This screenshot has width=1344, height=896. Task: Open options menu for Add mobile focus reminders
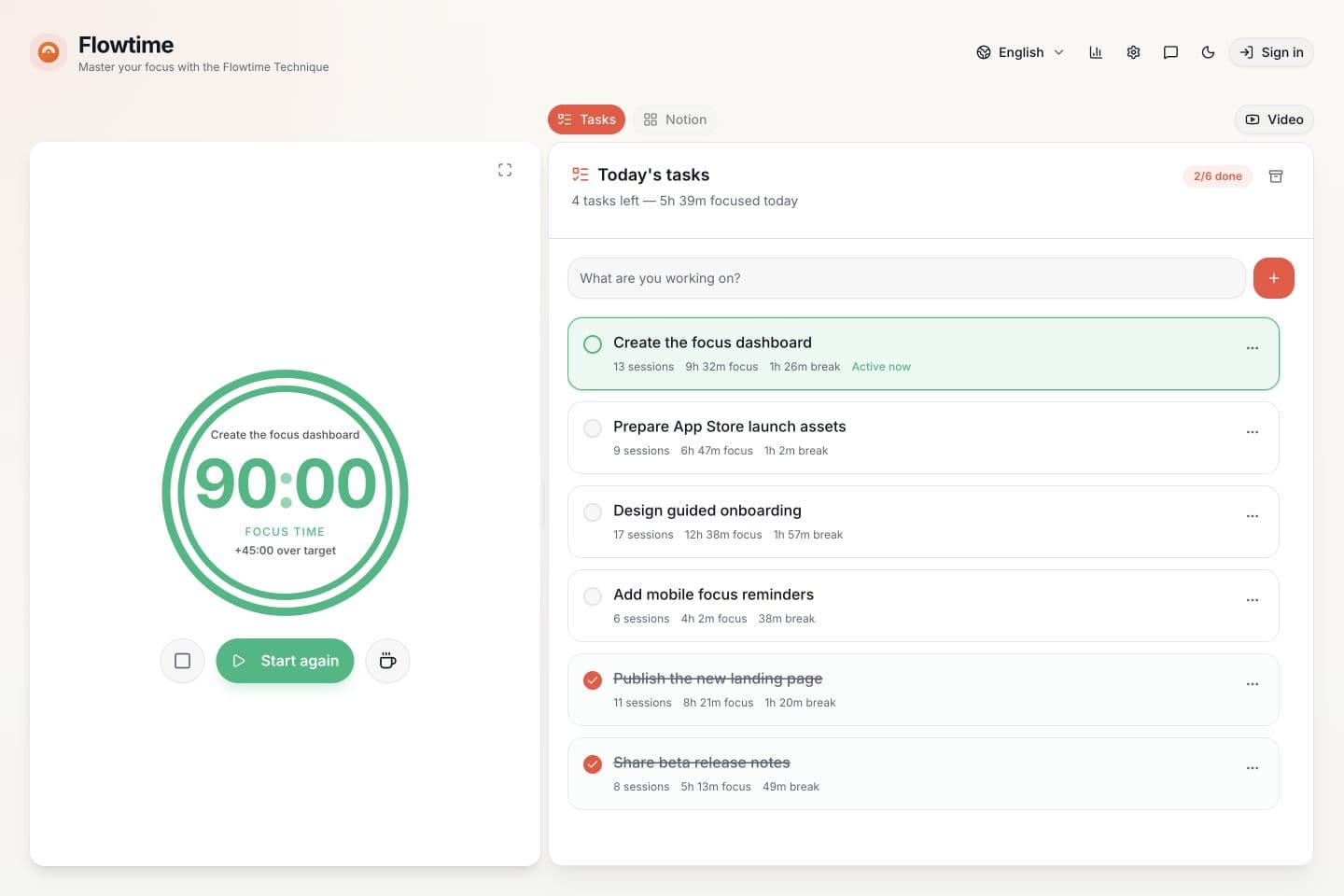click(x=1253, y=600)
